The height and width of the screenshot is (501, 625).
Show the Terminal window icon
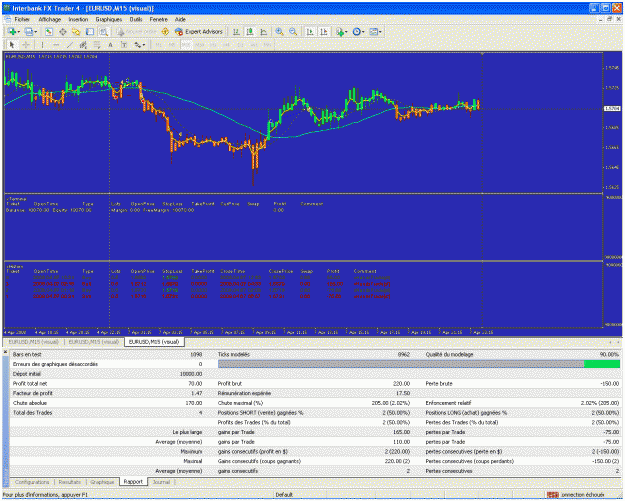pyautogui.click(x=90, y=31)
